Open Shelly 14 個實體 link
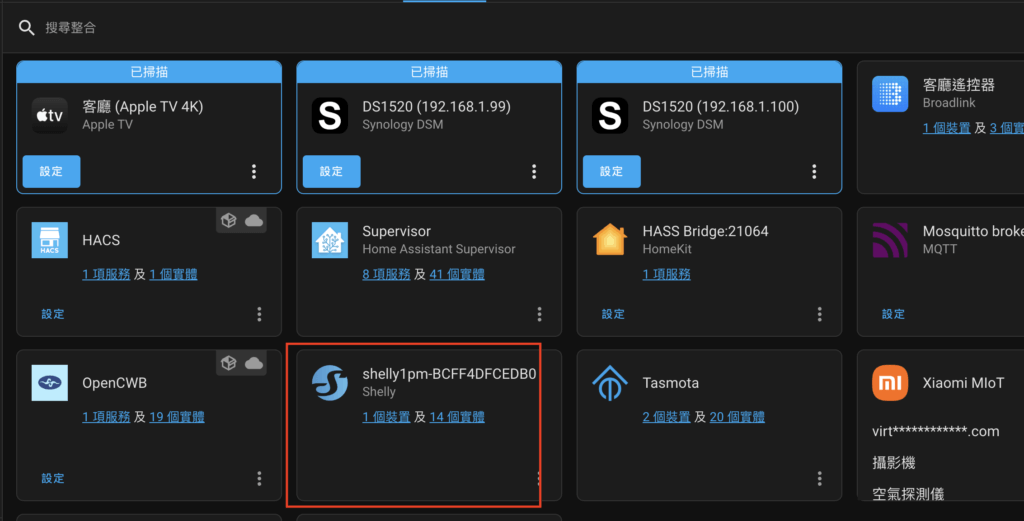This screenshot has width=1024, height=521. 457,417
